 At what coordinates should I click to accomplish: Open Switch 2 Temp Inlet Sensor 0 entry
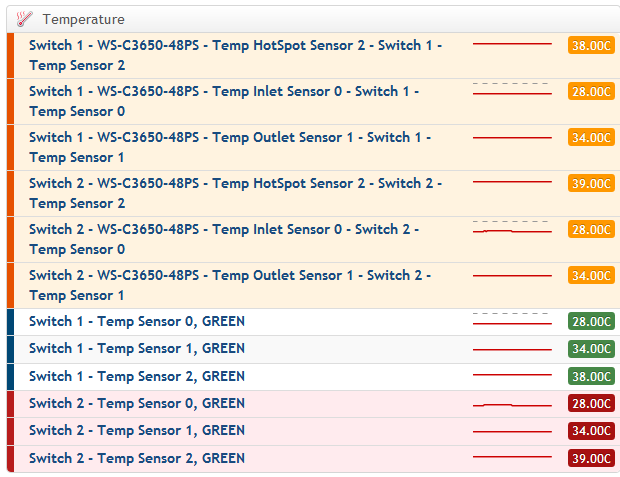click(224, 239)
